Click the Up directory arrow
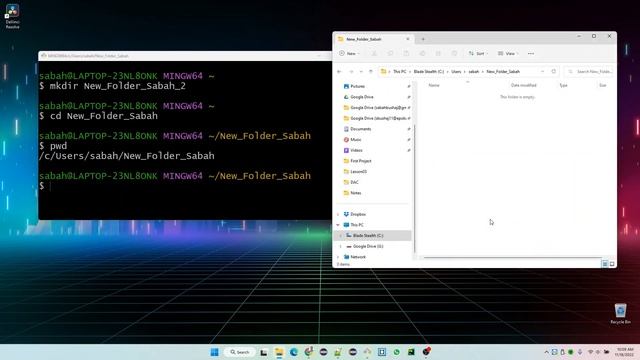Image resolution: width=640 pixels, height=360 pixels. 371,71
